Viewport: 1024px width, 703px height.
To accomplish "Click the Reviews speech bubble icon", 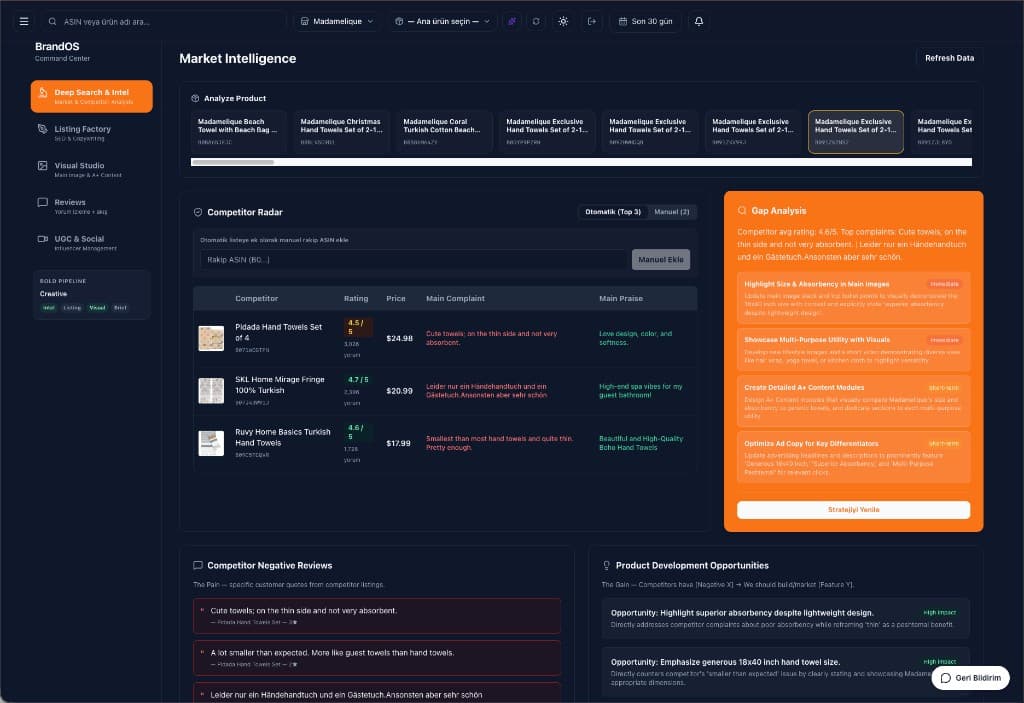I will [42, 203].
